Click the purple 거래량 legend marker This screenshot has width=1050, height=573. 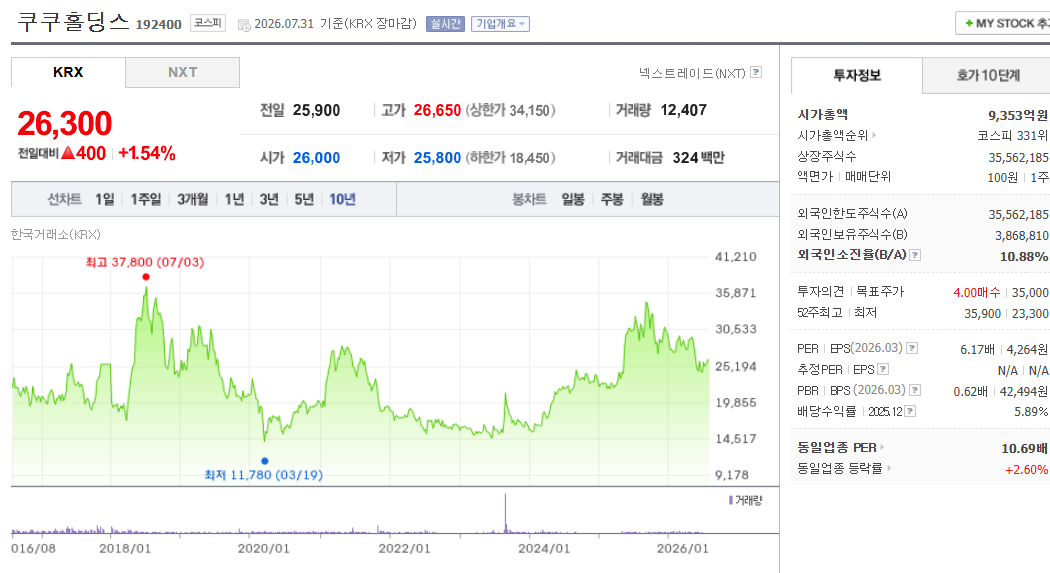click(x=731, y=500)
